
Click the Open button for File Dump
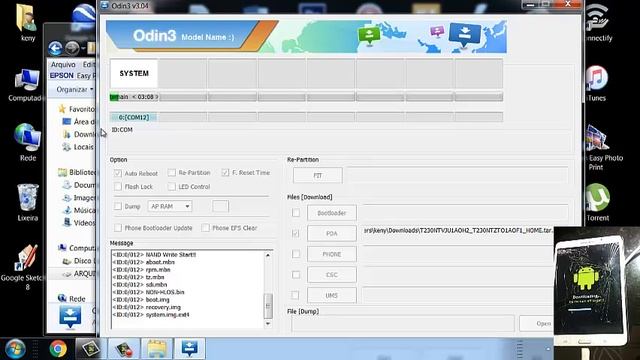[538, 323]
